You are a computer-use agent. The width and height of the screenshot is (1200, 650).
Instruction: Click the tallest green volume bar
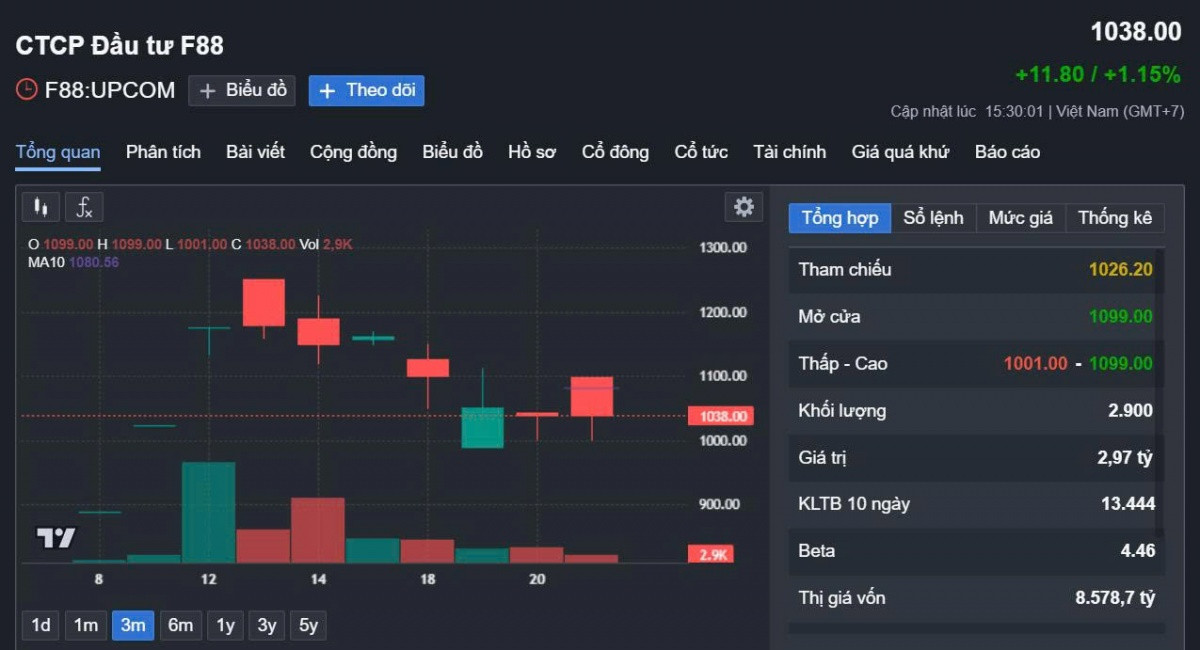tap(208, 512)
